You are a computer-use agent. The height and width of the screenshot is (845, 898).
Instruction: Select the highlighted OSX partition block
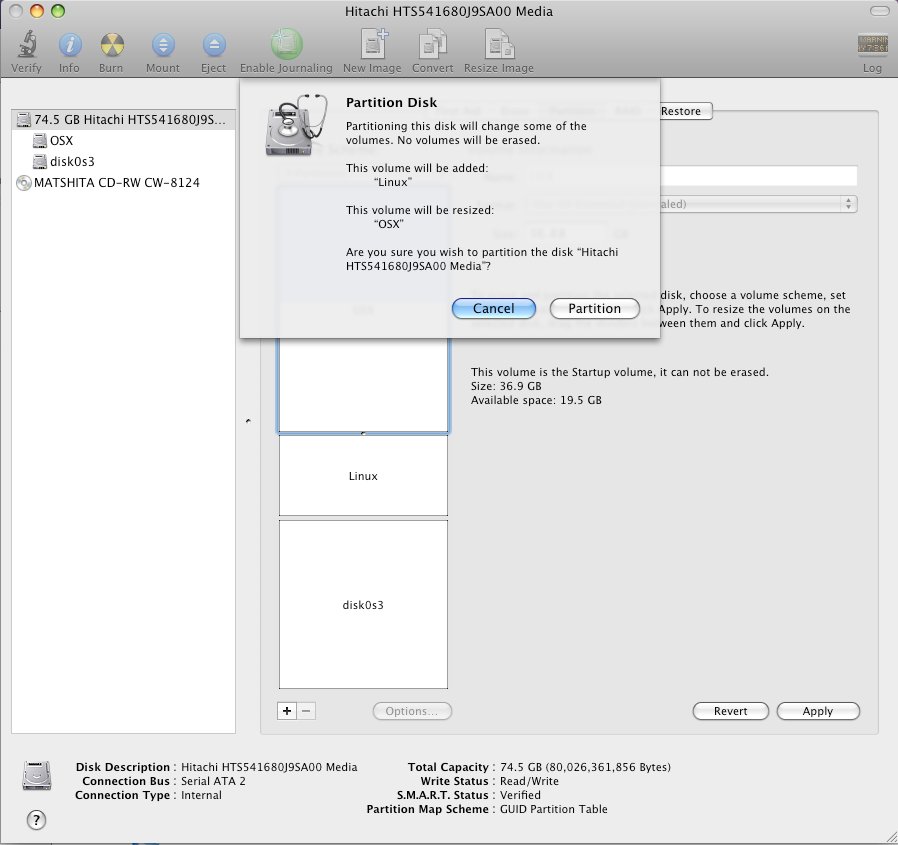click(x=363, y=385)
